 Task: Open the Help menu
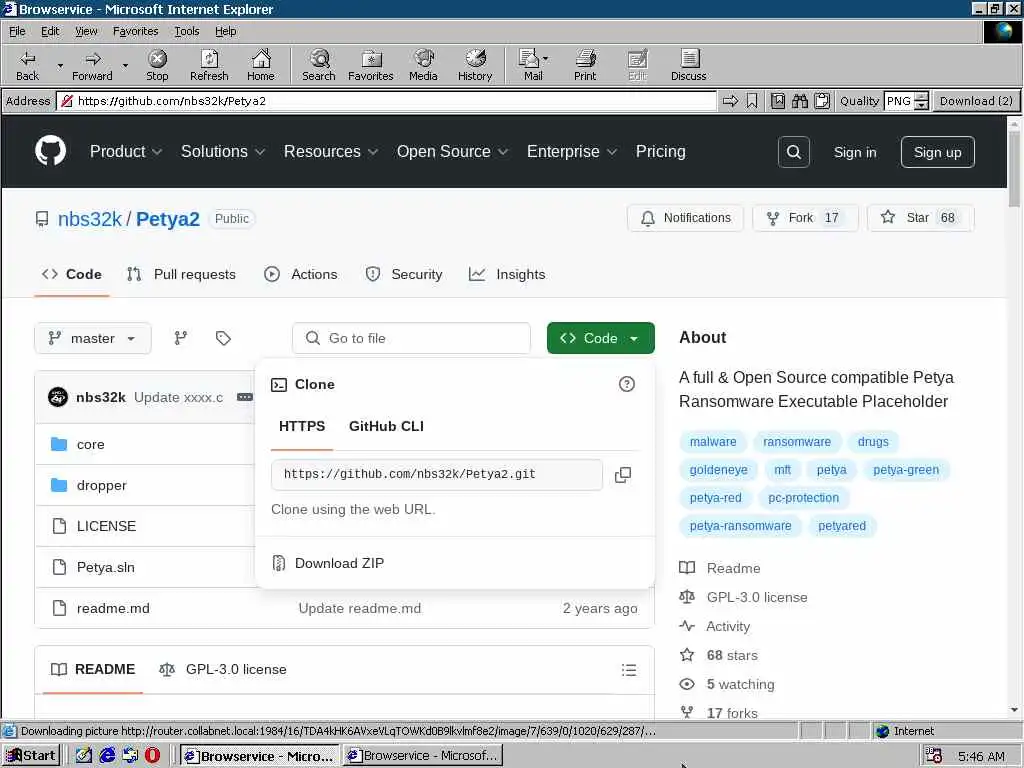tap(225, 31)
